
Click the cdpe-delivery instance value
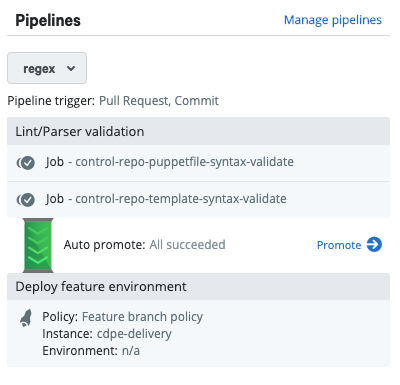[134, 334]
